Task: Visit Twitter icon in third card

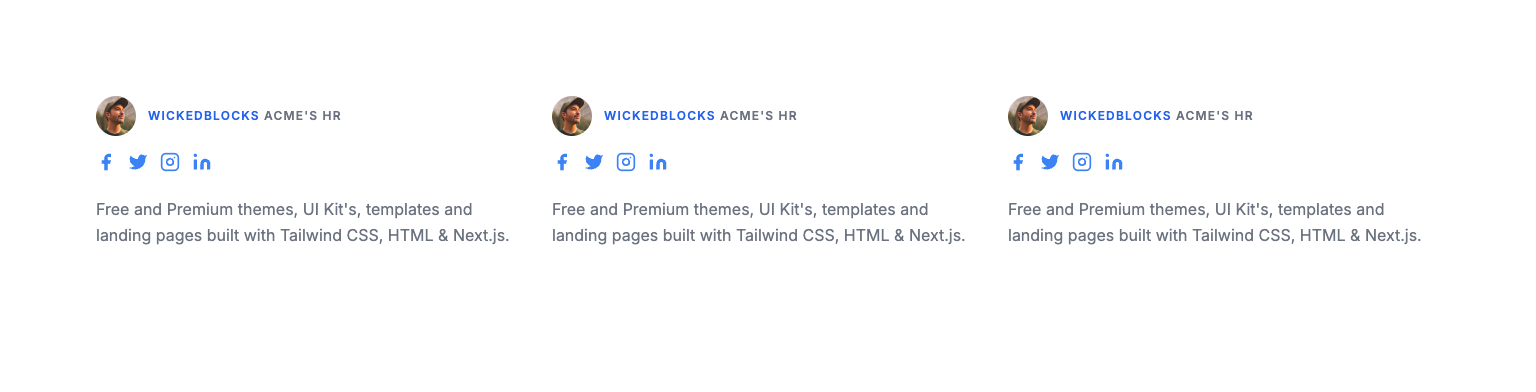Action: pos(1050,162)
